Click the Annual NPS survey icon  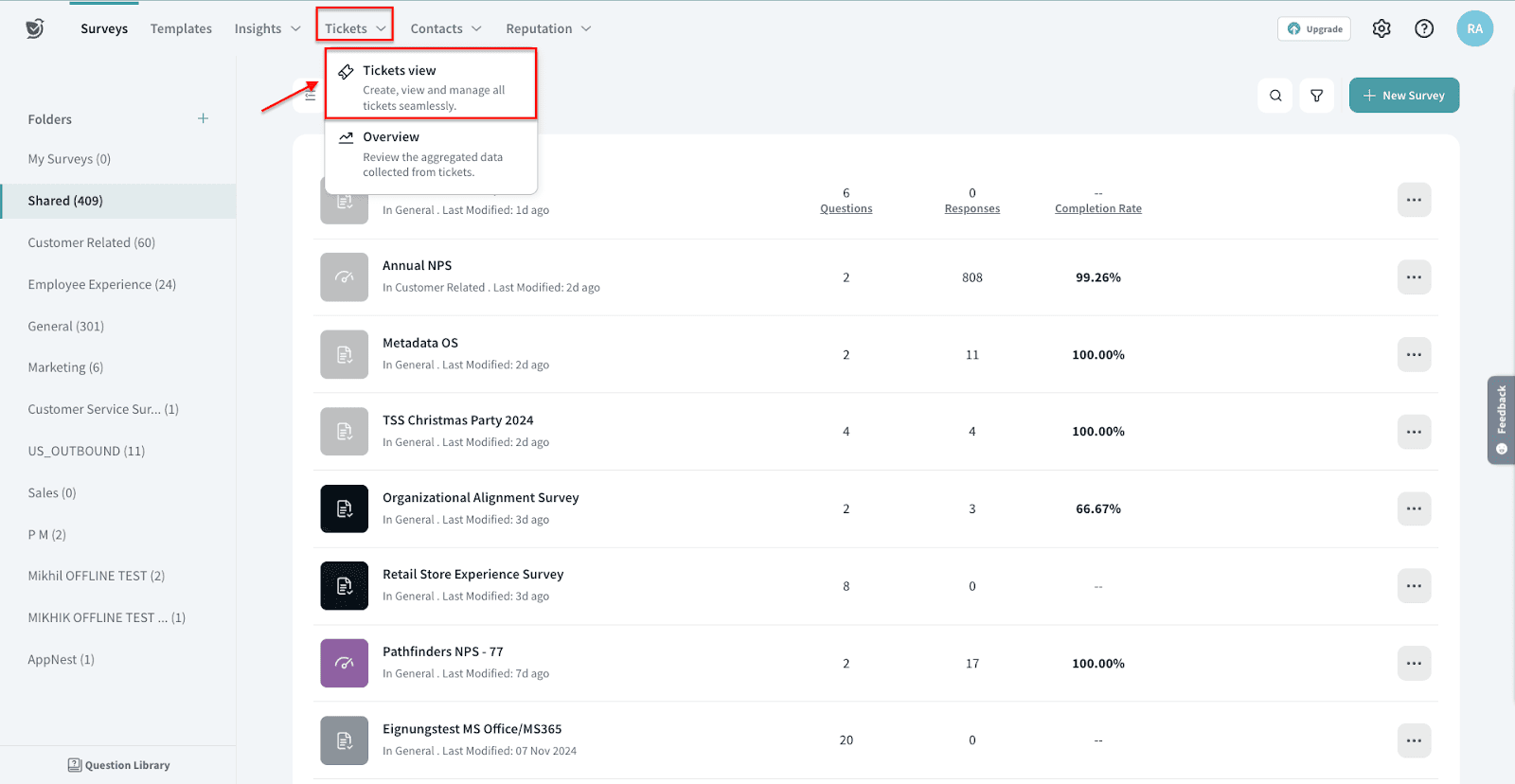(x=344, y=277)
